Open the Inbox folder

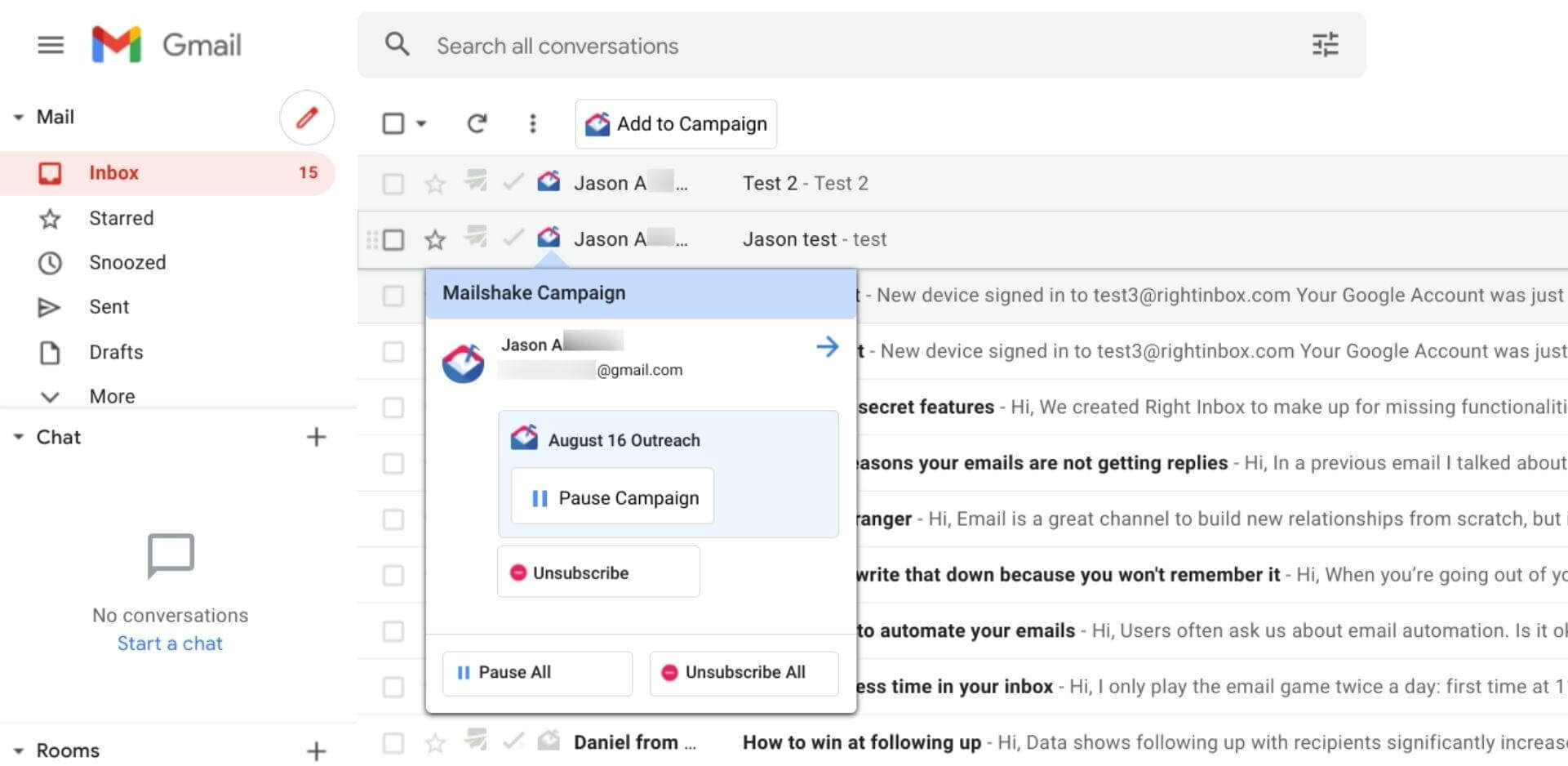point(167,173)
